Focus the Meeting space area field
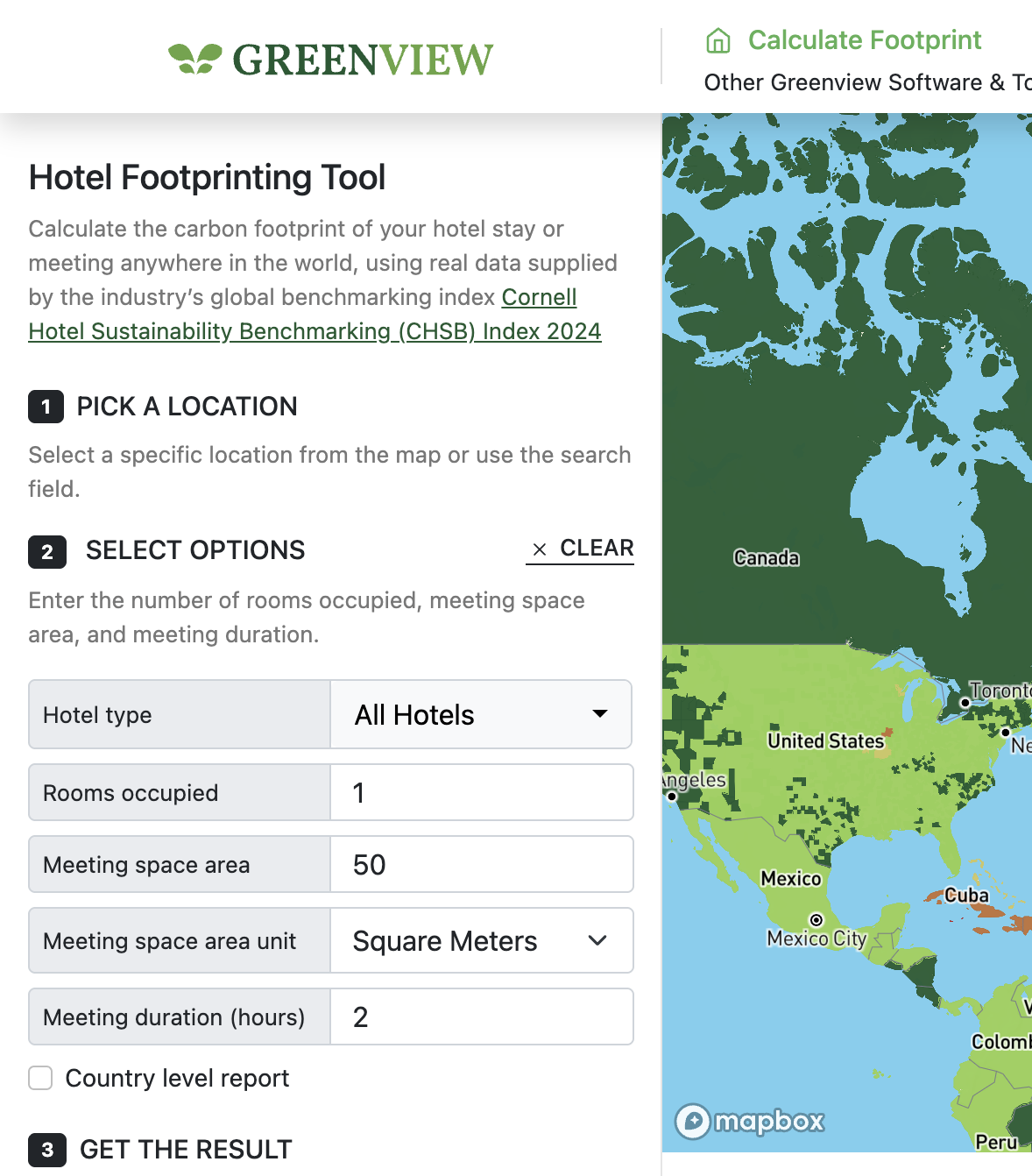 480,865
